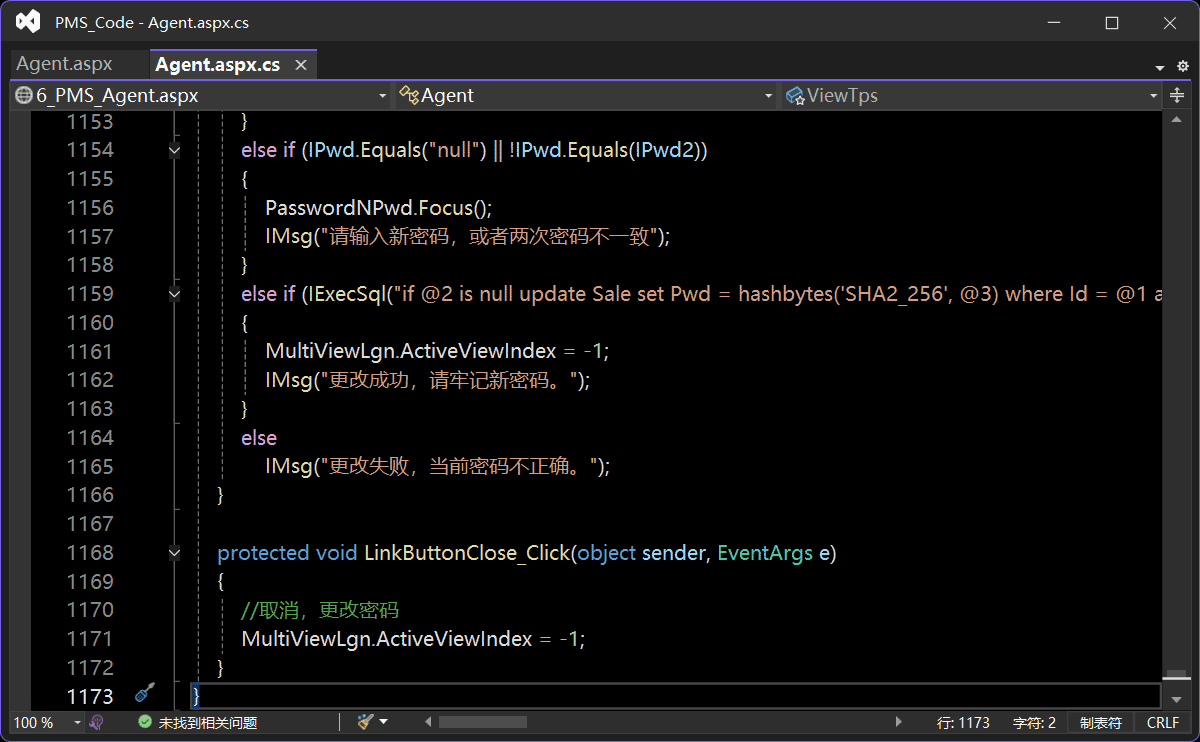Close the Agent.aspx.cs tab

(x=300, y=65)
